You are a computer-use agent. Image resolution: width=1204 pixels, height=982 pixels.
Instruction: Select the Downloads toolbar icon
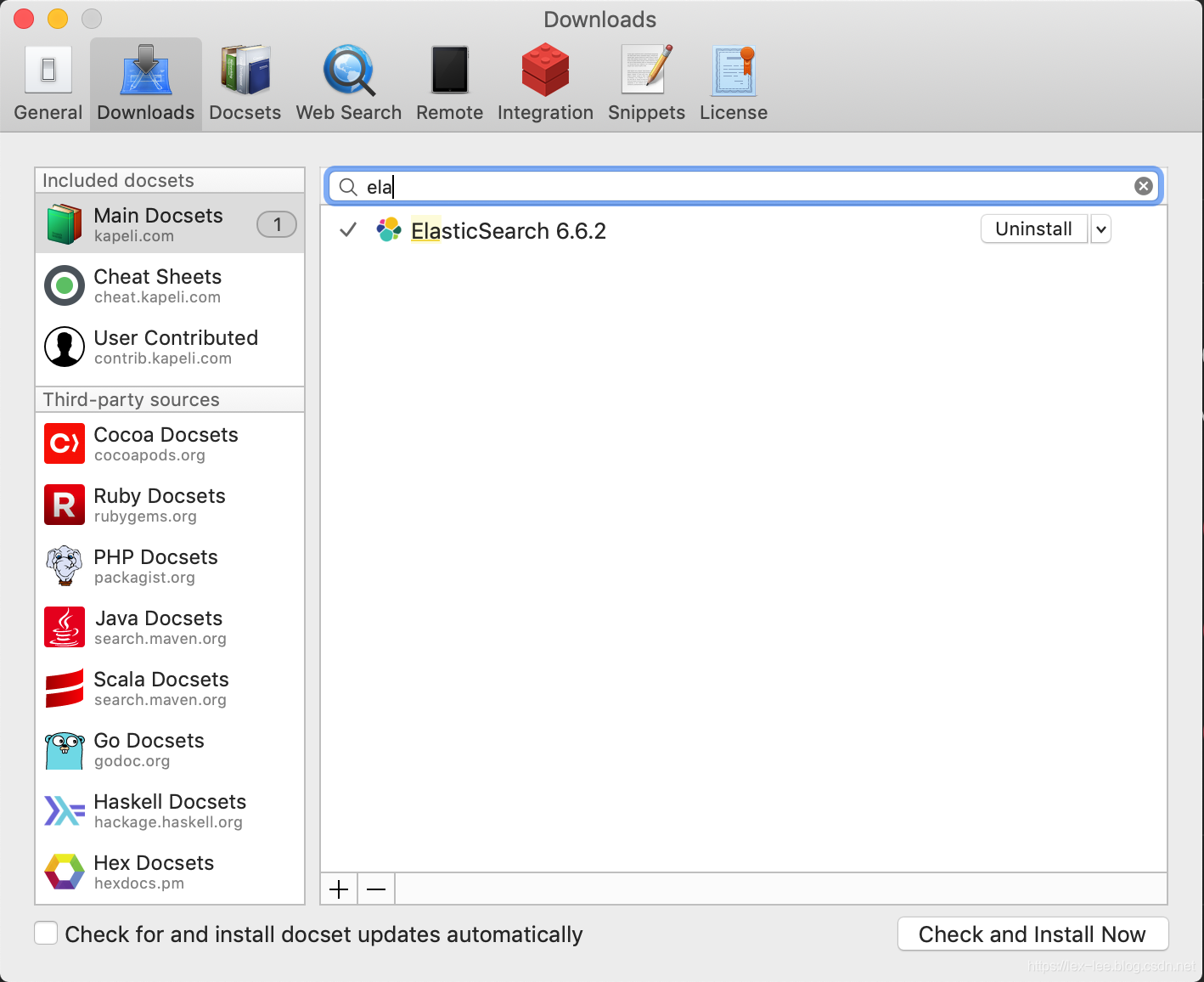(146, 70)
